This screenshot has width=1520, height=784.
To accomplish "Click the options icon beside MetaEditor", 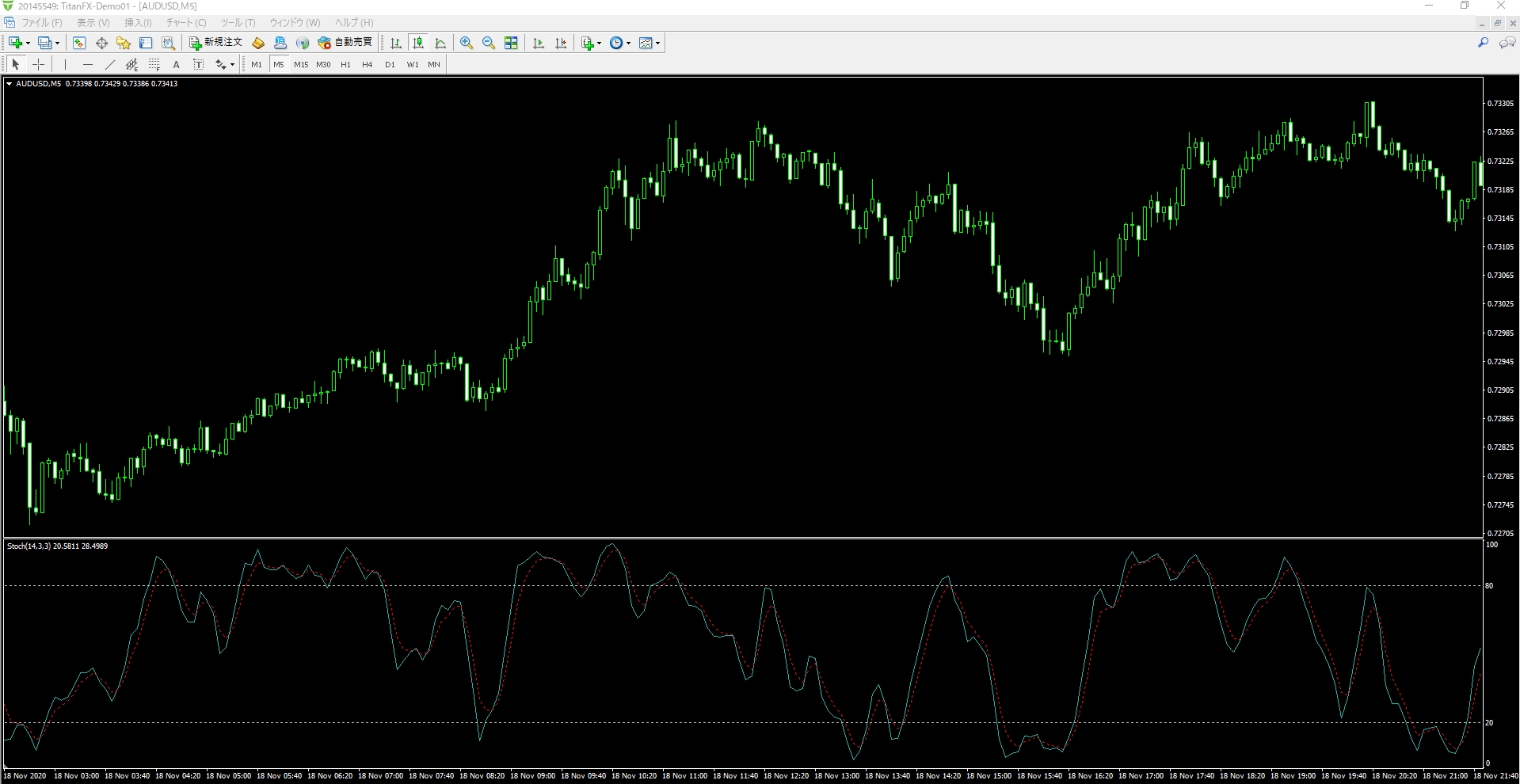I will (280, 43).
